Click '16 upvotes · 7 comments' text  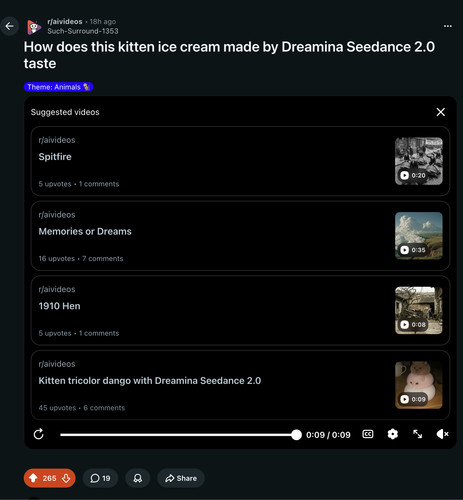(81, 259)
